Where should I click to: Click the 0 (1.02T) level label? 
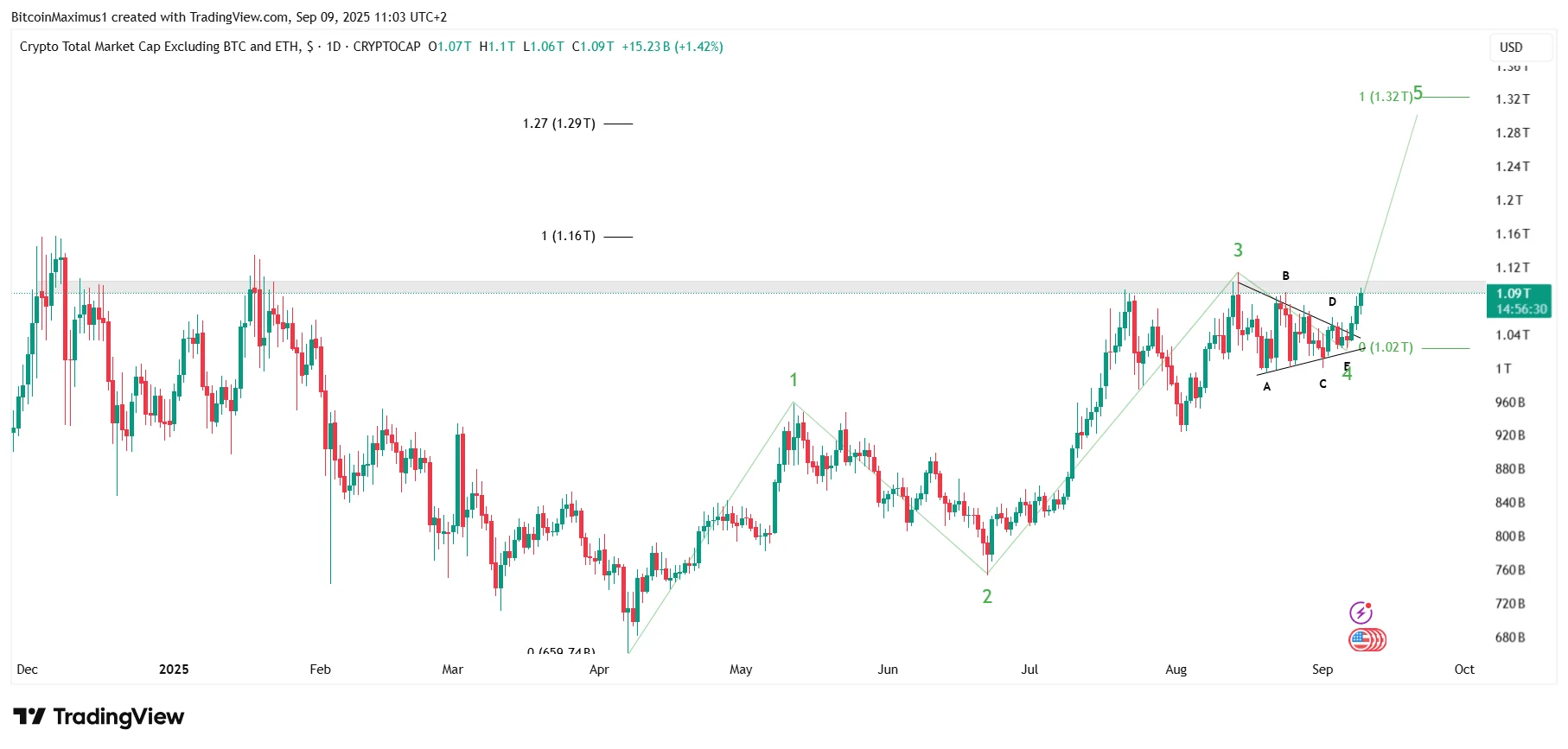(x=1386, y=347)
